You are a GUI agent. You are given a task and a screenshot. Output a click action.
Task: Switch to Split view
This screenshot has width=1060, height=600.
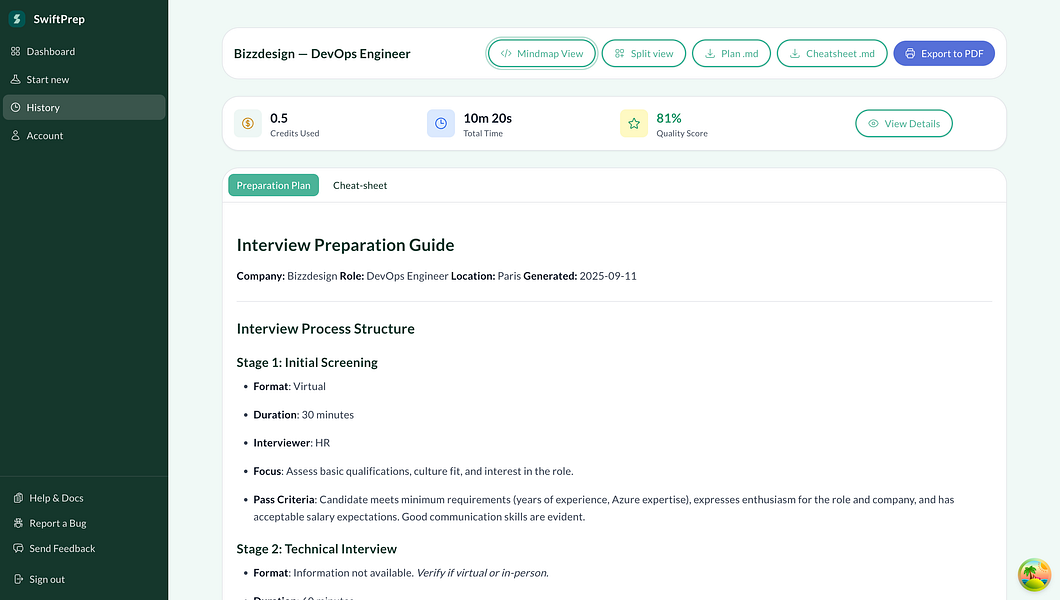click(643, 53)
